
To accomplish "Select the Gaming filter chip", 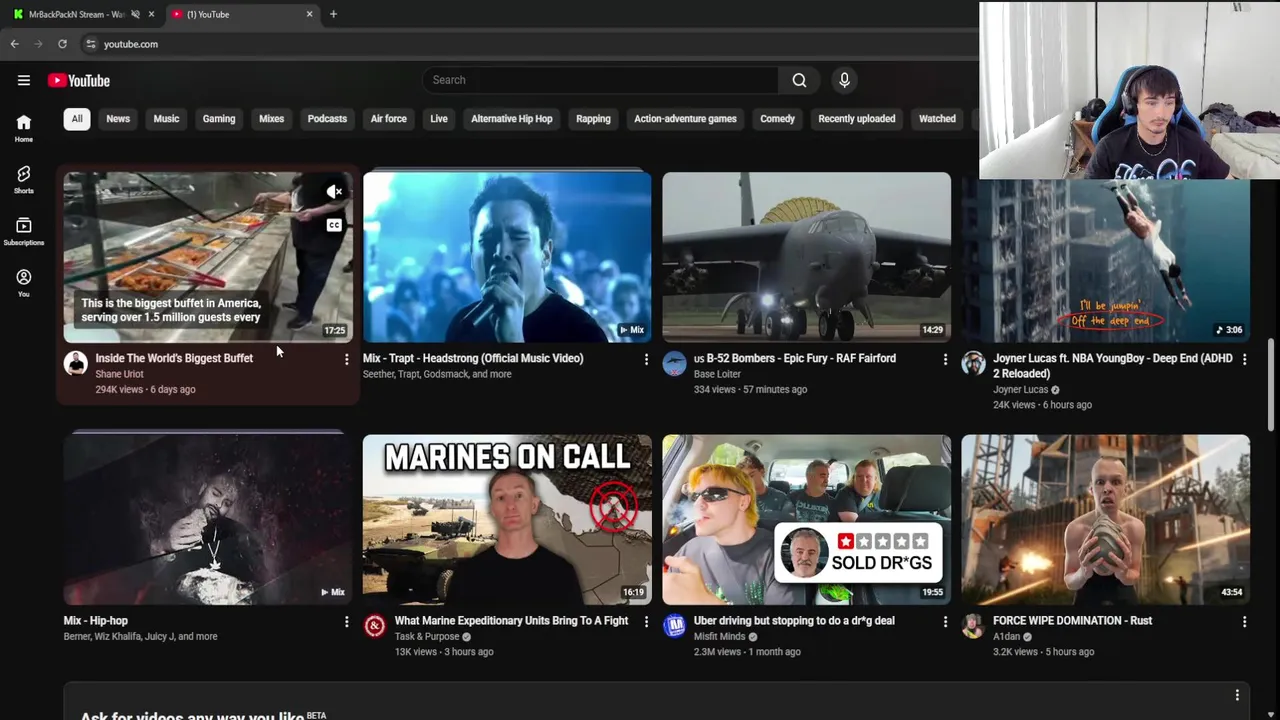I will [219, 119].
